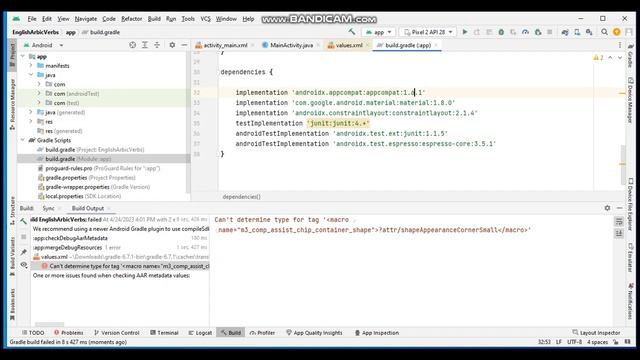Screen dimensions: 640x360
Task: Collapse the app module tree node
Action: click(x=23, y=56)
